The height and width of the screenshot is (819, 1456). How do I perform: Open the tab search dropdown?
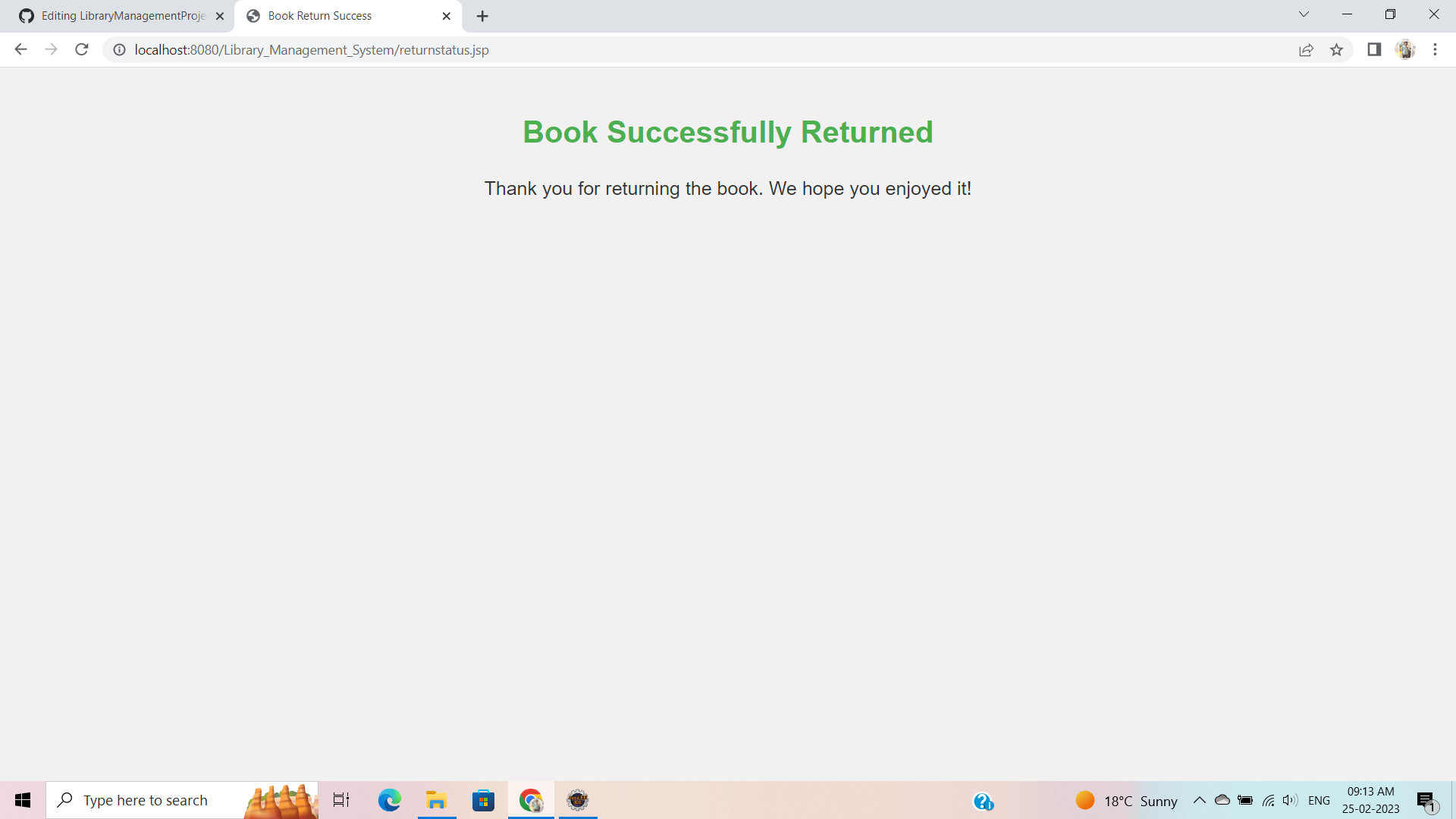pyautogui.click(x=1304, y=14)
